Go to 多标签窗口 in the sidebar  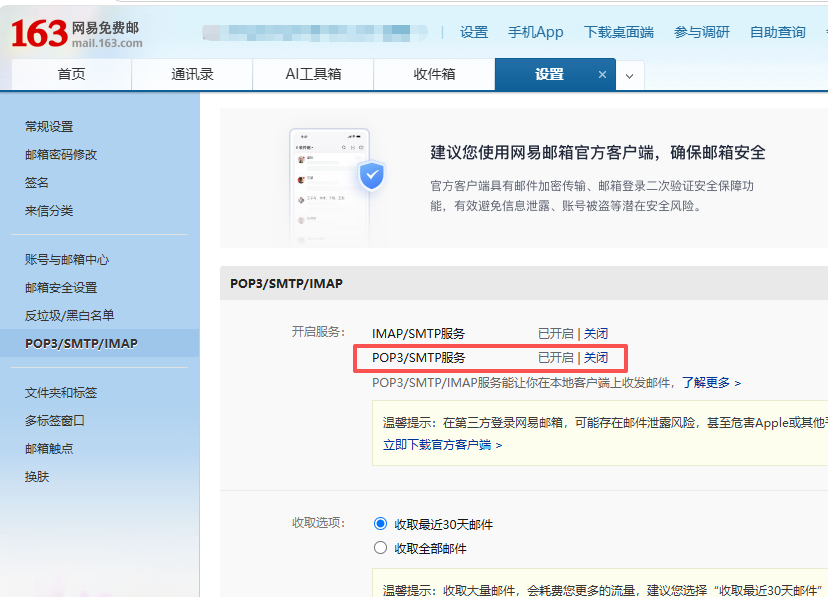pos(54,421)
